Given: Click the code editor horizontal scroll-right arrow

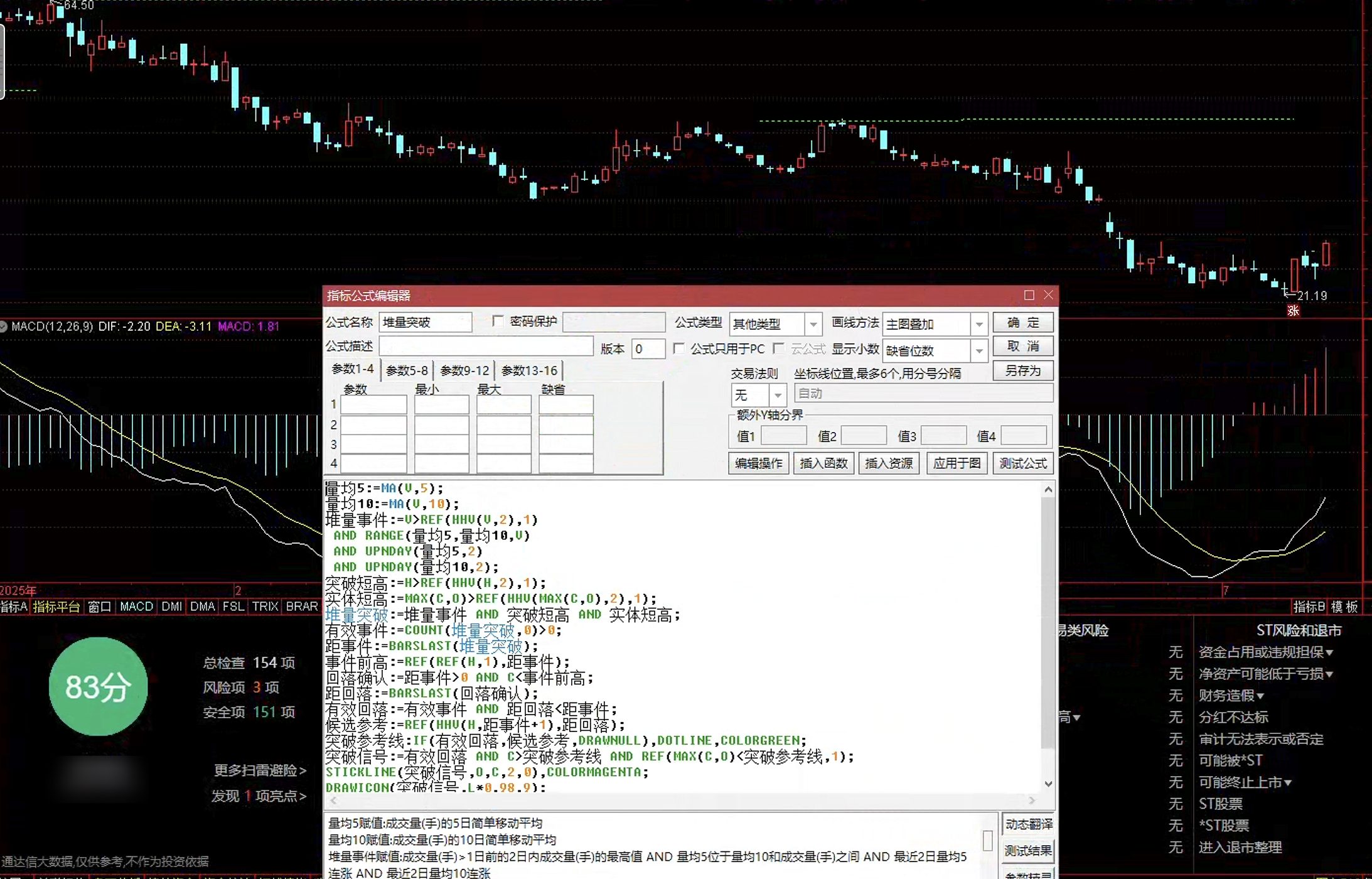Looking at the screenshot, I should pos(1032,801).
